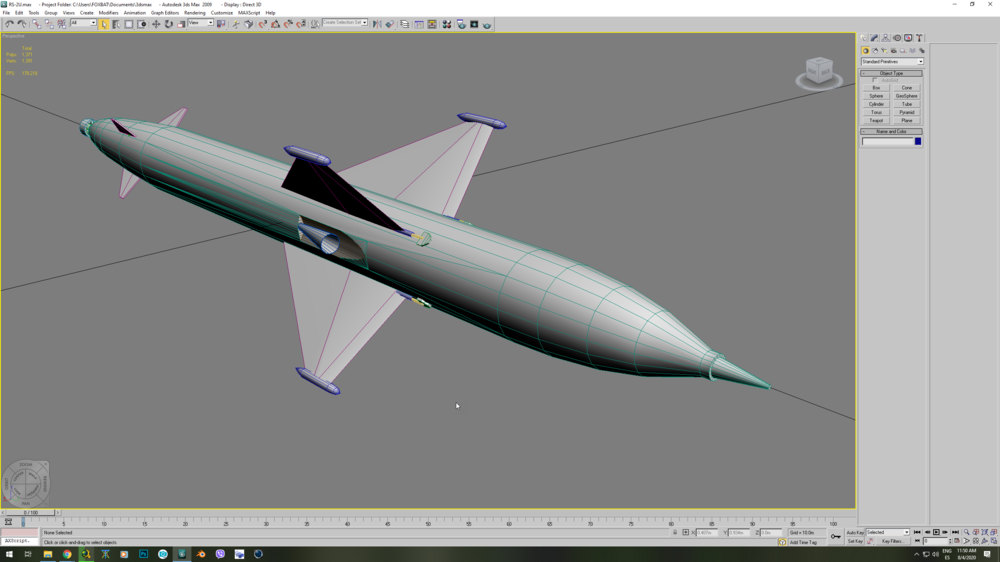Open the Layer Manager
The image size is (1000, 562).
click(404, 24)
